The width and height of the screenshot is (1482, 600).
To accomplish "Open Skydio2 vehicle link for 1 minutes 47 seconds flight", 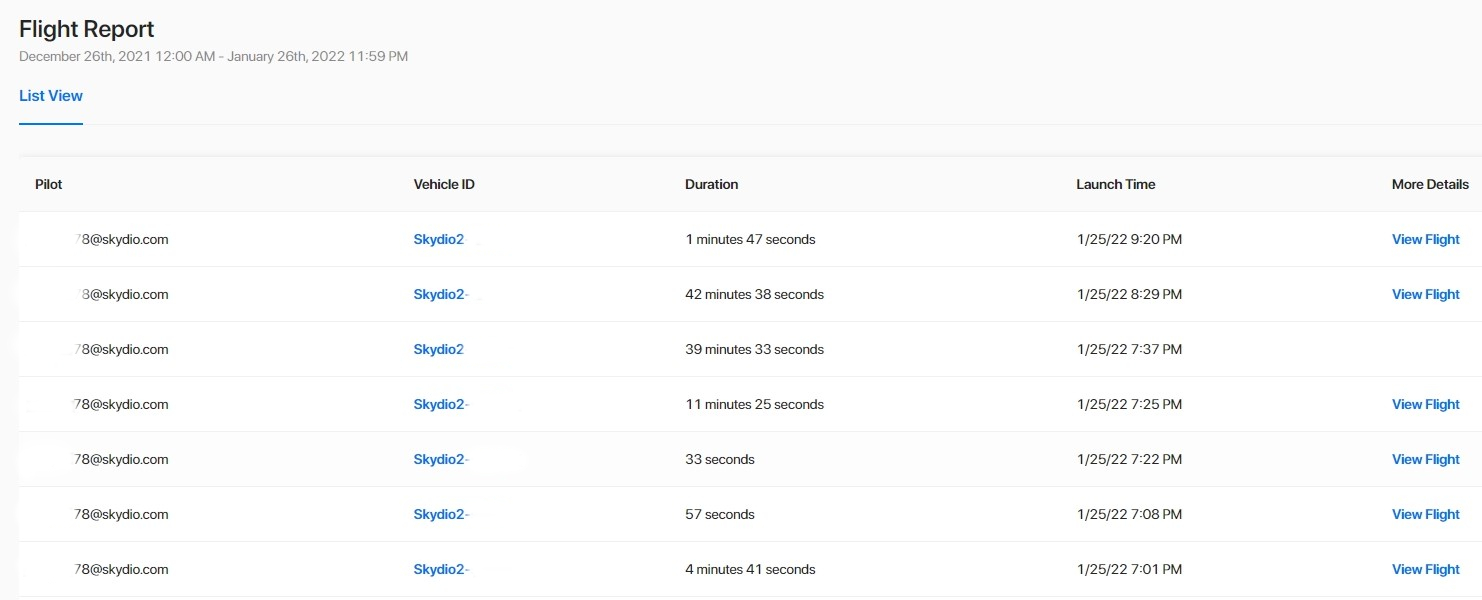I will point(439,239).
